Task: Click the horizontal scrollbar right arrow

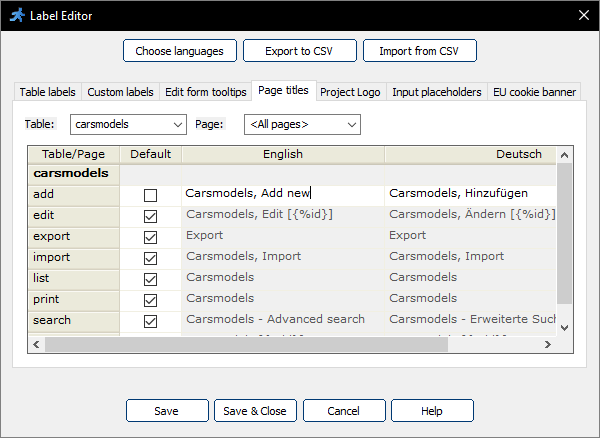Action: tap(548, 344)
